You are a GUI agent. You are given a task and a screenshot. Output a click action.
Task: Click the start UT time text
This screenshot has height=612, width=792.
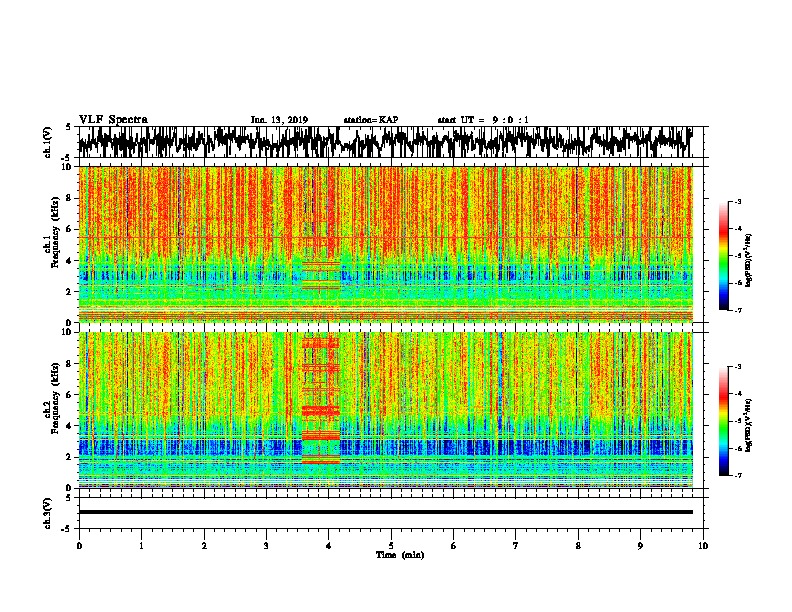[483, 120]
